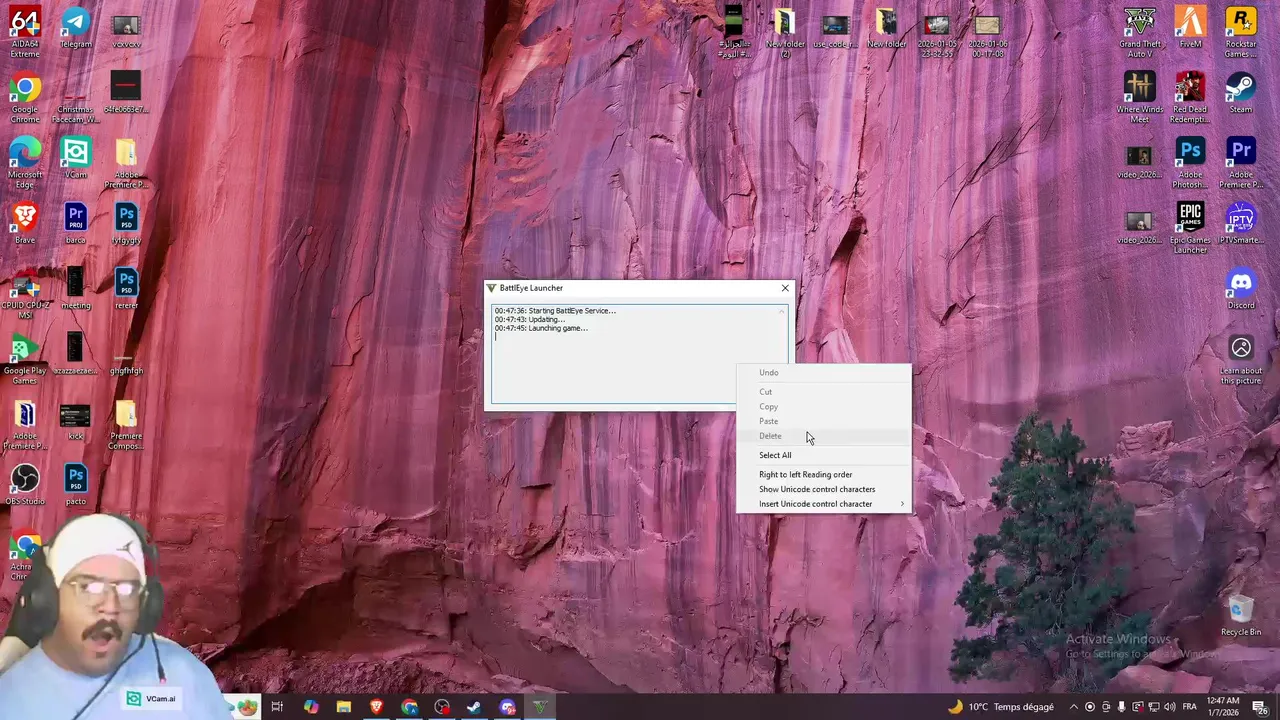The height and width of the screenshot is (720, 1280).
Task: Close the BattlEye Launcher window
Action: pos(785,288)
